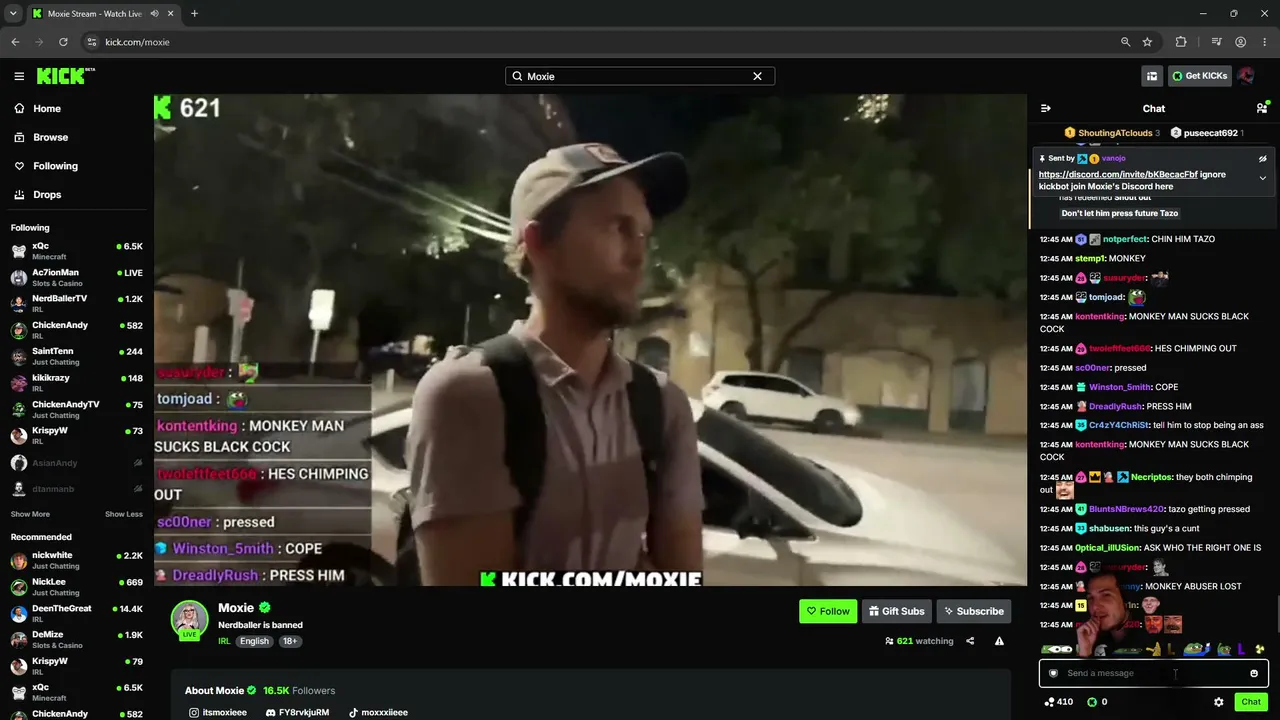The height and width of the screenshot is (720, 1280).
Task: Open DeenTheGreat in Recommended channels
Action: (76, 613)
